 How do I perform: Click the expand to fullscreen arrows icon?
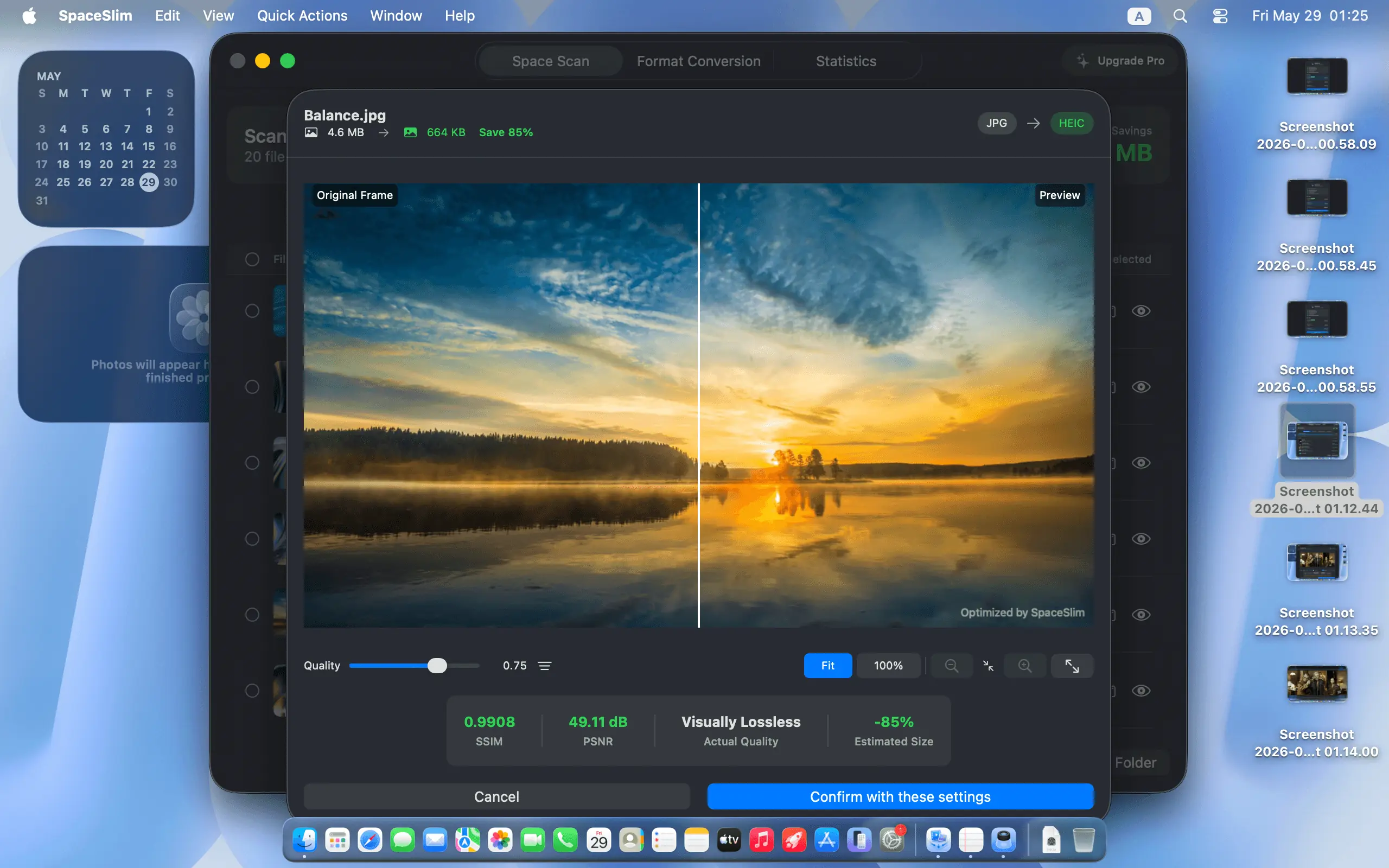click(x=1072, y=665)
